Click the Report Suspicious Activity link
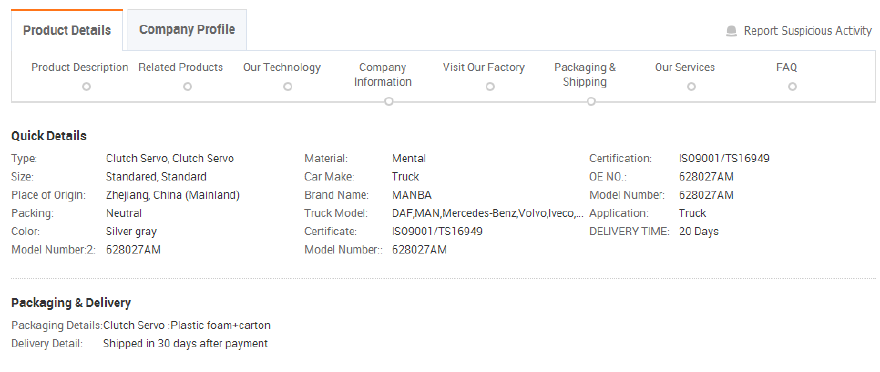 pos(808,31)
